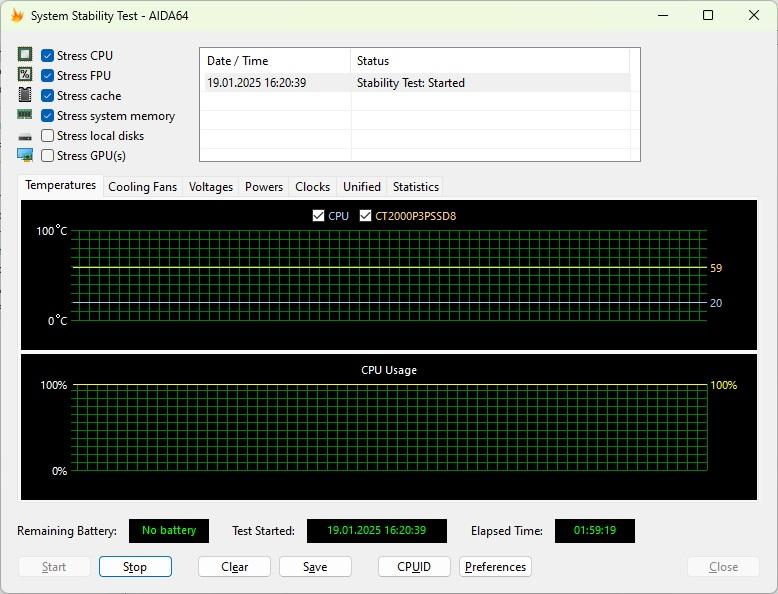Viewport: 778px width, 594px height.
Task: Show the Unified tab
Action: [362, 187]
